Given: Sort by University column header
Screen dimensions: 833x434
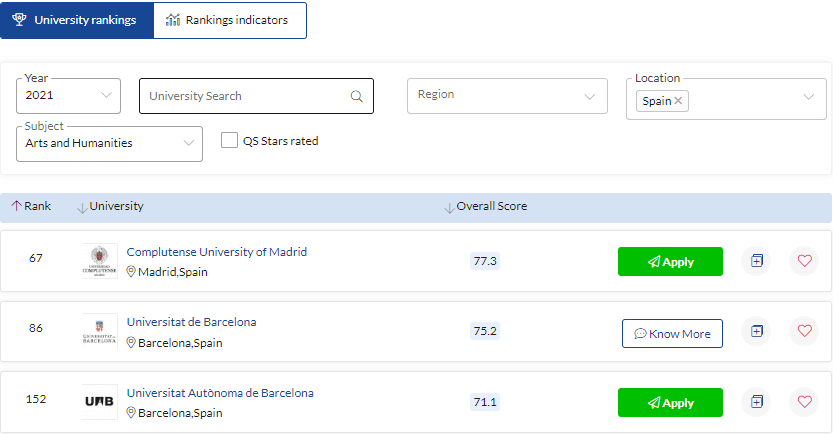Looking at the screenshot, I should click(110, 207).
